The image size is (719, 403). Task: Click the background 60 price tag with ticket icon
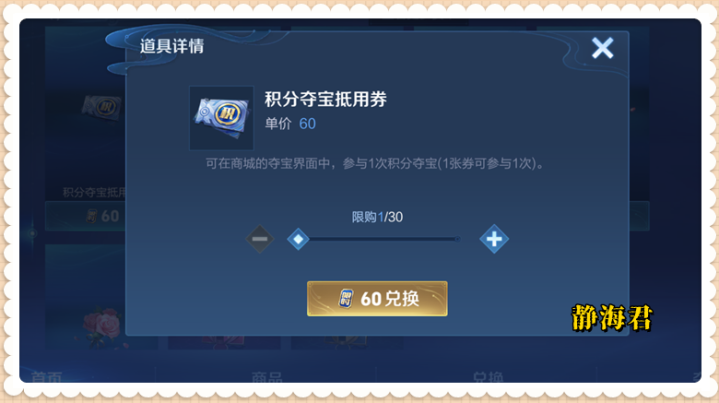103,216
